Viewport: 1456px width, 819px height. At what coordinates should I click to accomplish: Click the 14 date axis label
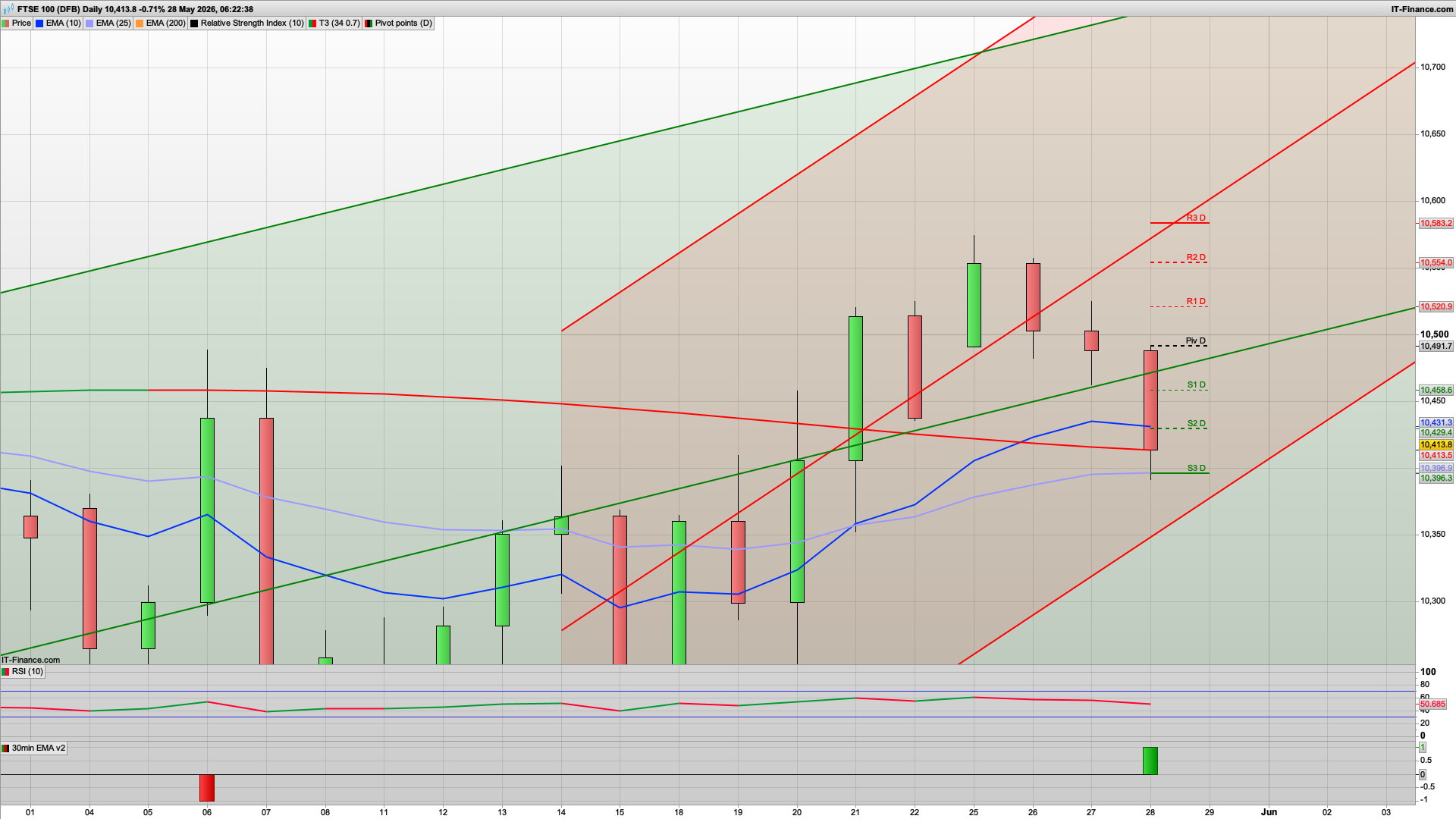click(x=561, y=812)
